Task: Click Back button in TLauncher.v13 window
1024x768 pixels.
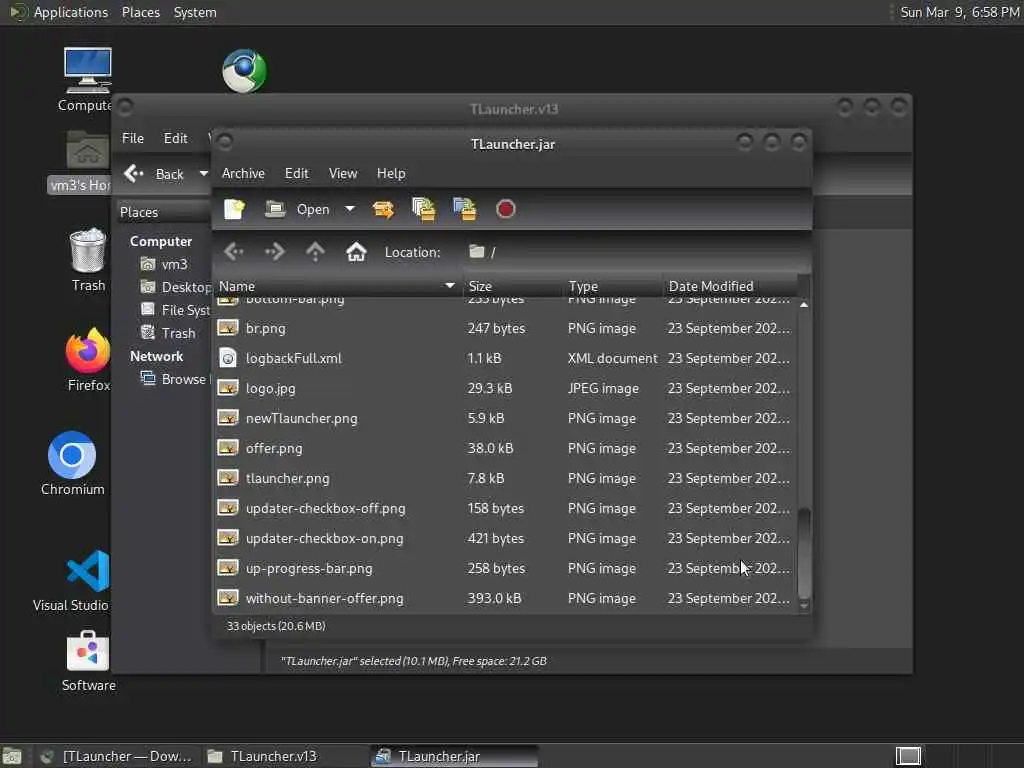Action: coord(155,174)
